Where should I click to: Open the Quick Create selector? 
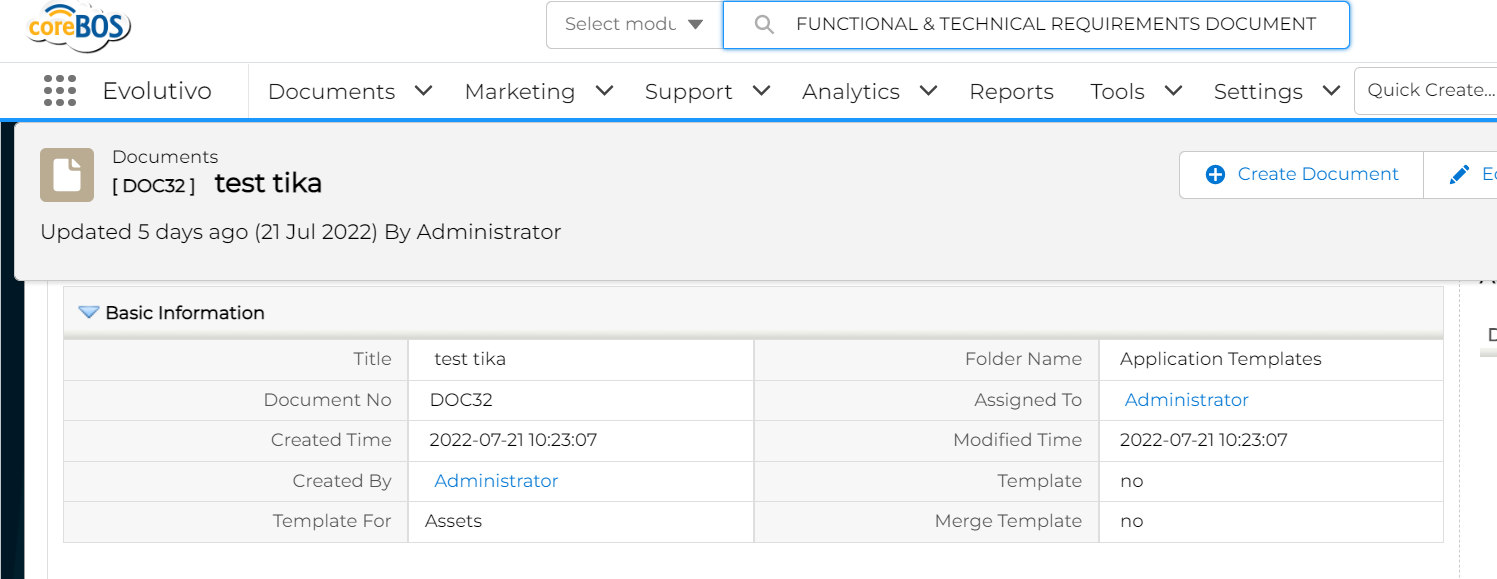point(1425,91)
